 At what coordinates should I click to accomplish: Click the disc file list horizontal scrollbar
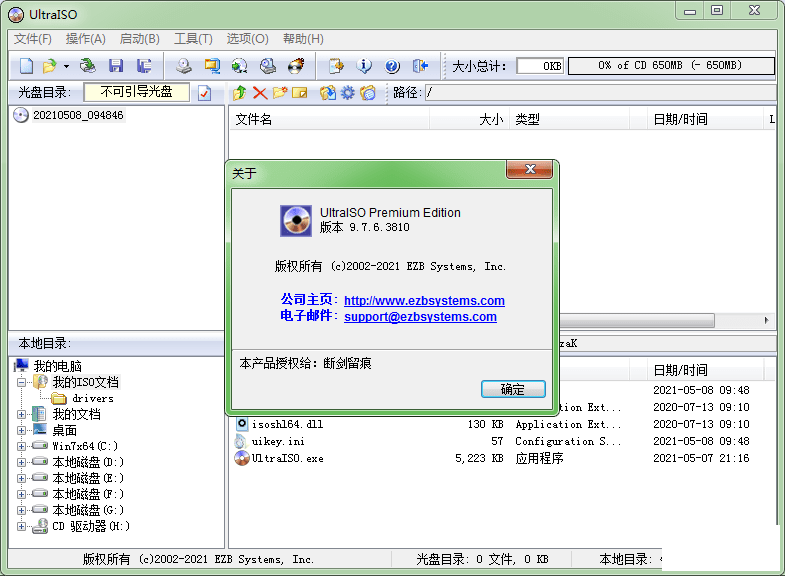point(637,320)
